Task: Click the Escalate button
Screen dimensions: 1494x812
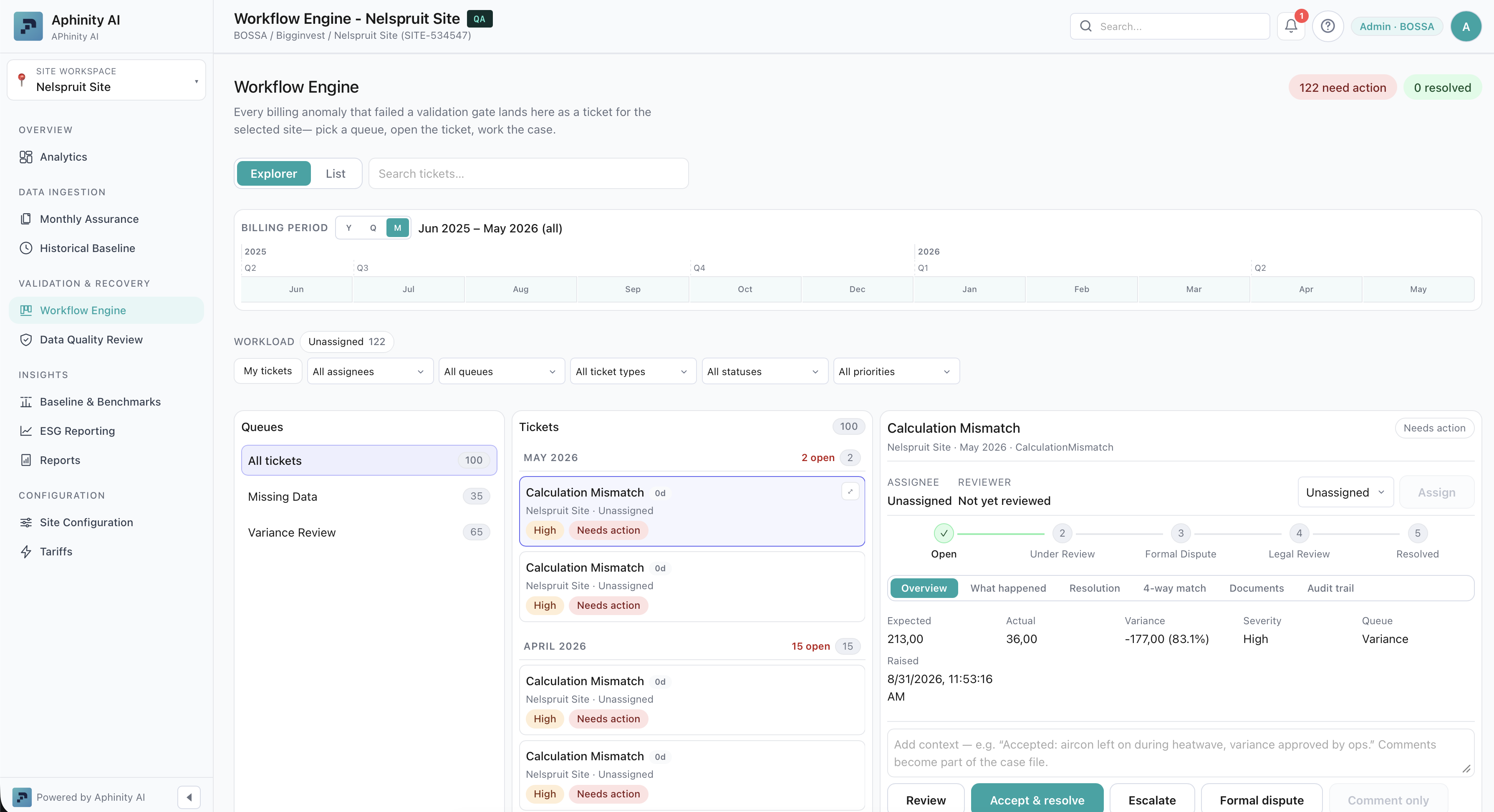Action: pyautogui.click(x=1152, y=799)
